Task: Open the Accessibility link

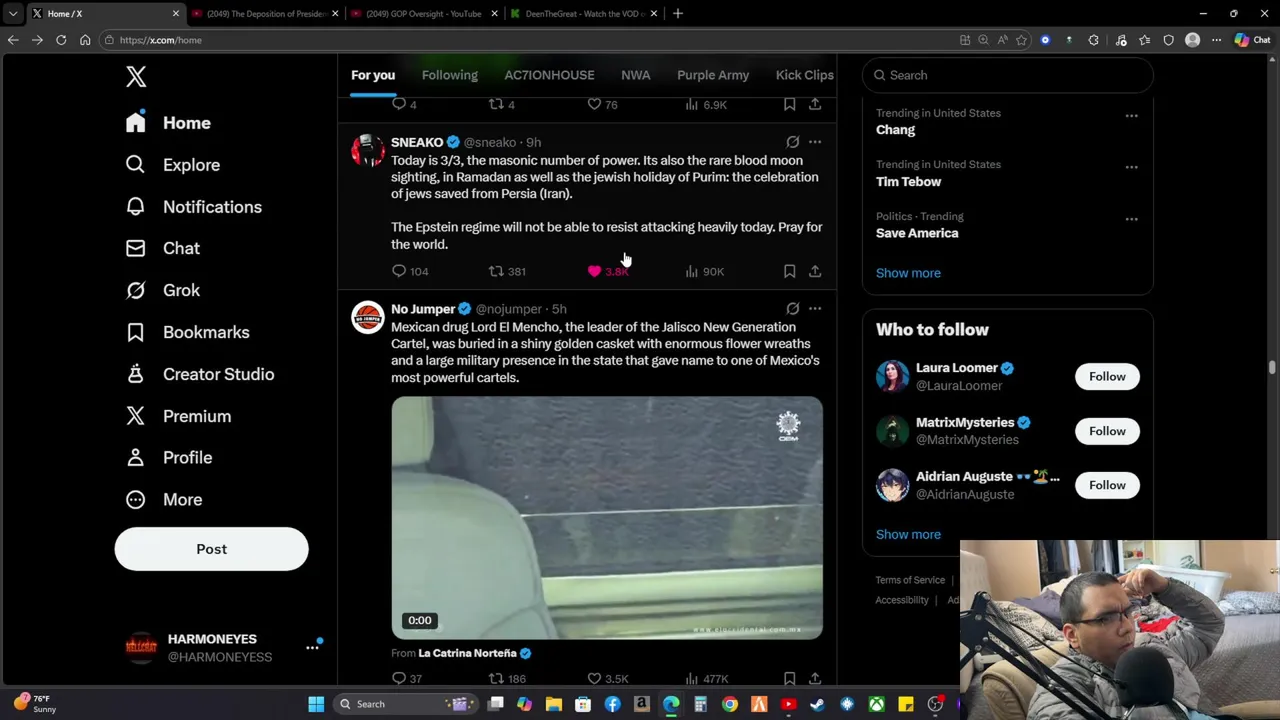Action: (x=902, y=600)
